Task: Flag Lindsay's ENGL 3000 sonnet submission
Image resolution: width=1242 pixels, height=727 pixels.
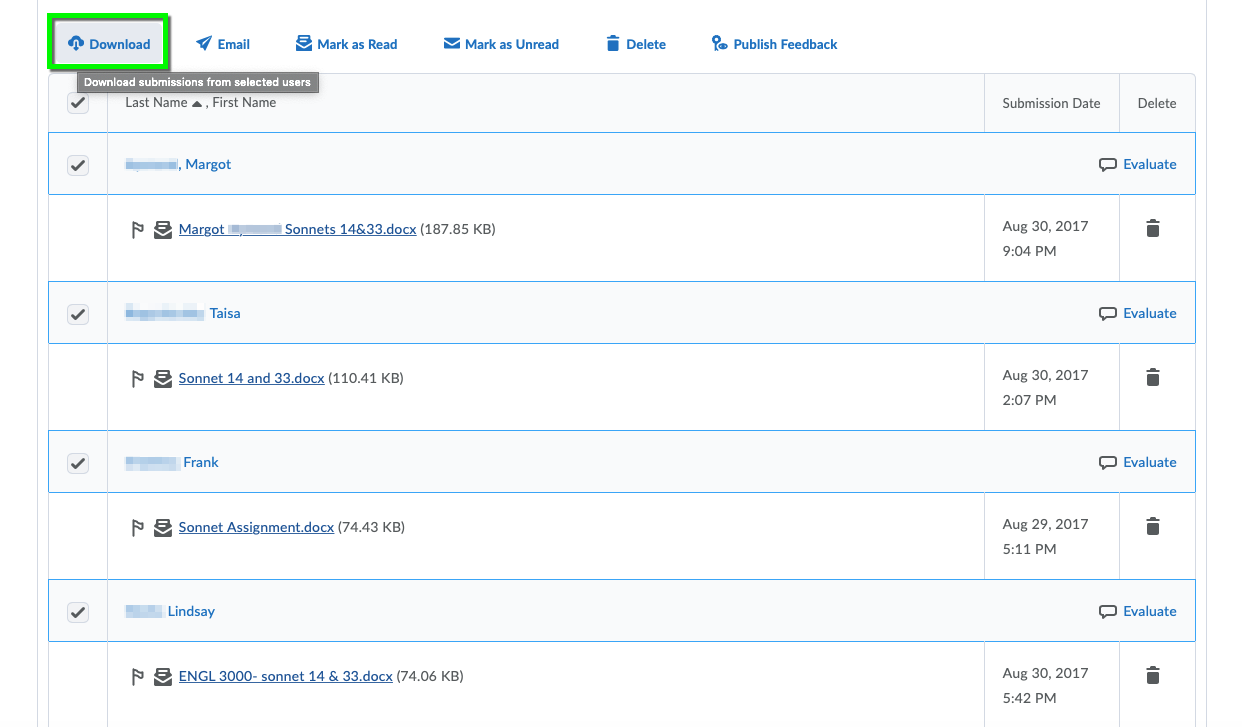Action: 139,676
